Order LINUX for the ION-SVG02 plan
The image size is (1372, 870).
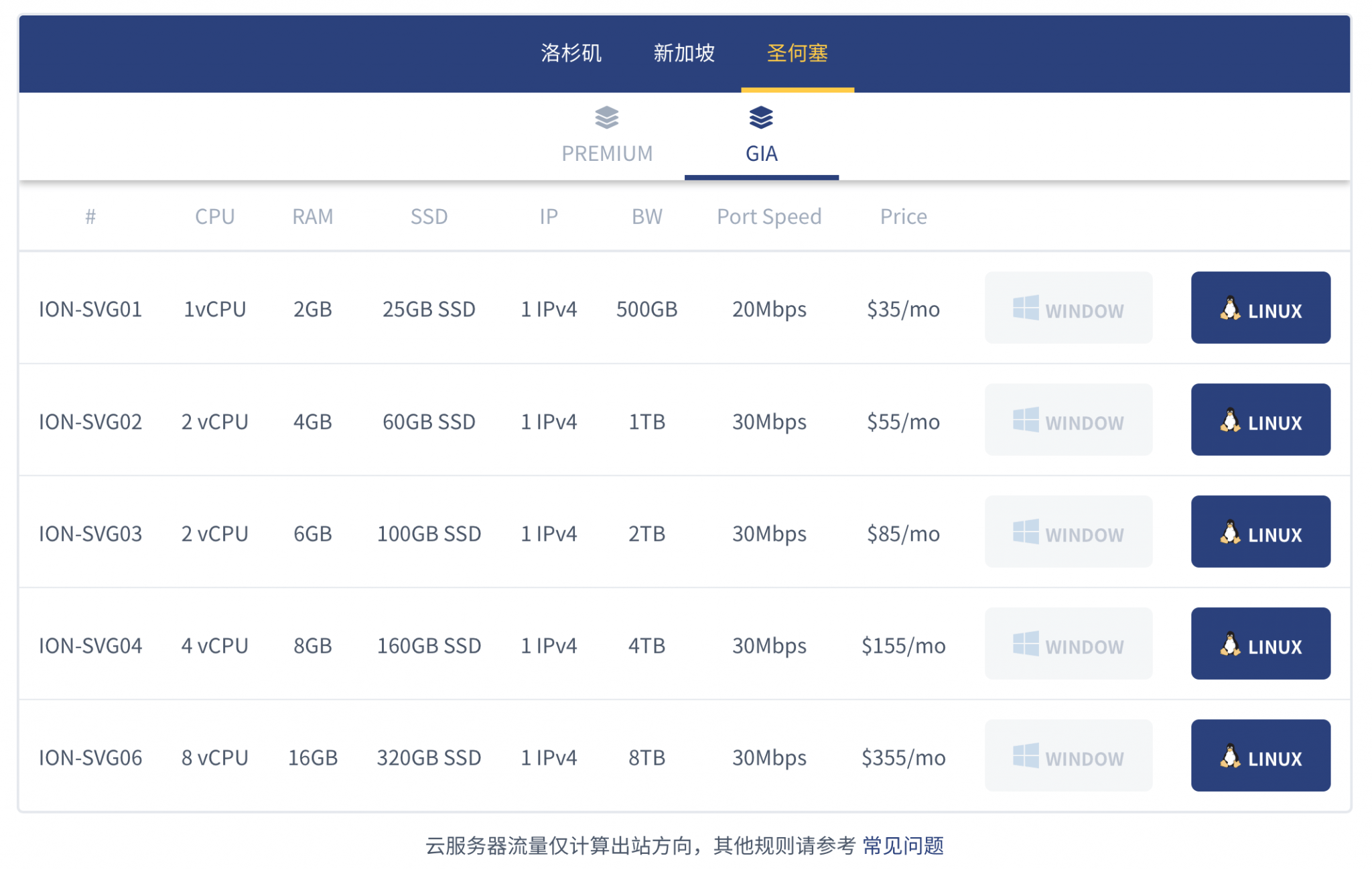coord(1260,420)
